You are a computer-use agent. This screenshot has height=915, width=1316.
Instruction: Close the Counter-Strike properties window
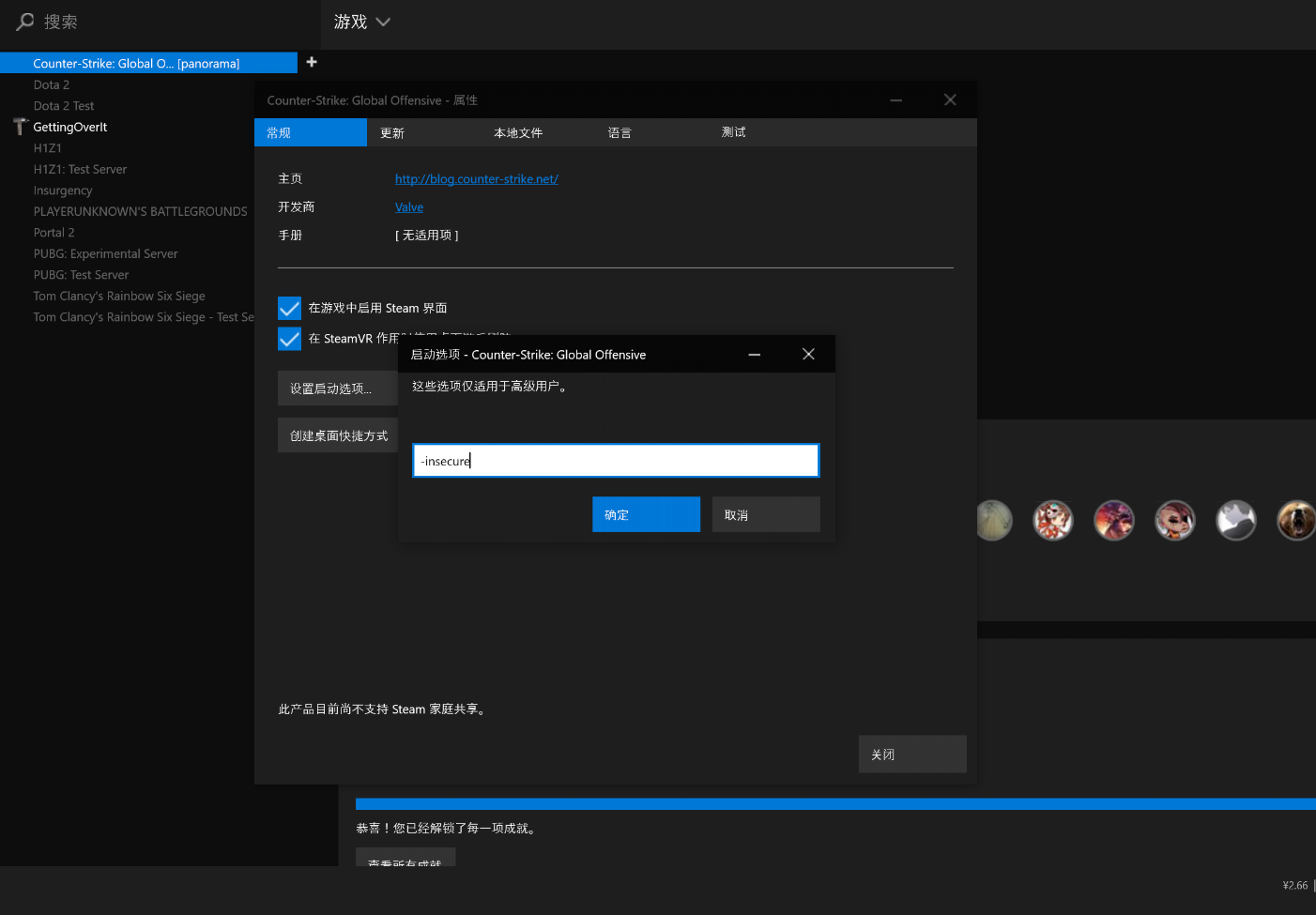coord(950,99)
